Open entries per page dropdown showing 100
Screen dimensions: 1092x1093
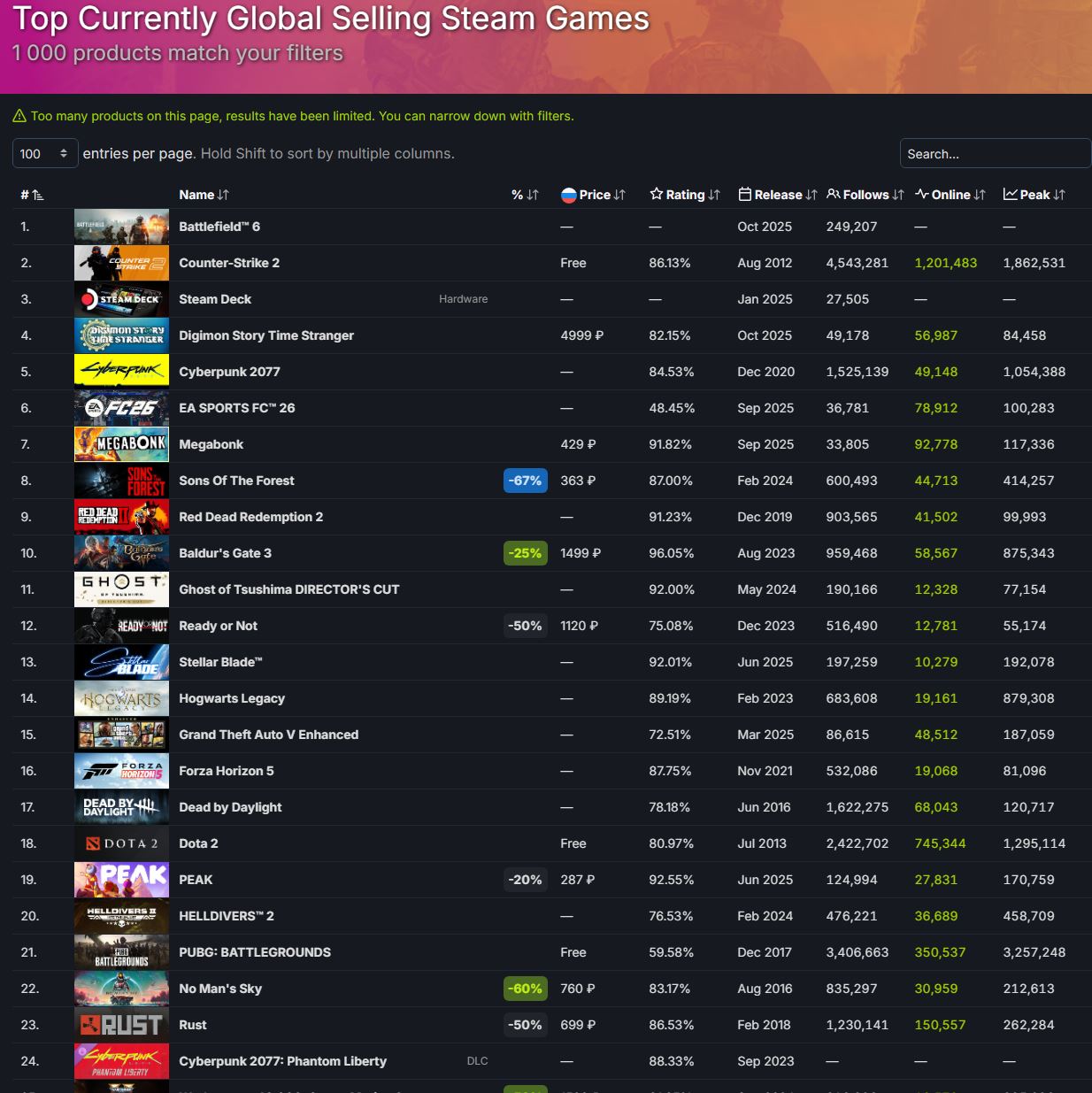pos(45,153)
